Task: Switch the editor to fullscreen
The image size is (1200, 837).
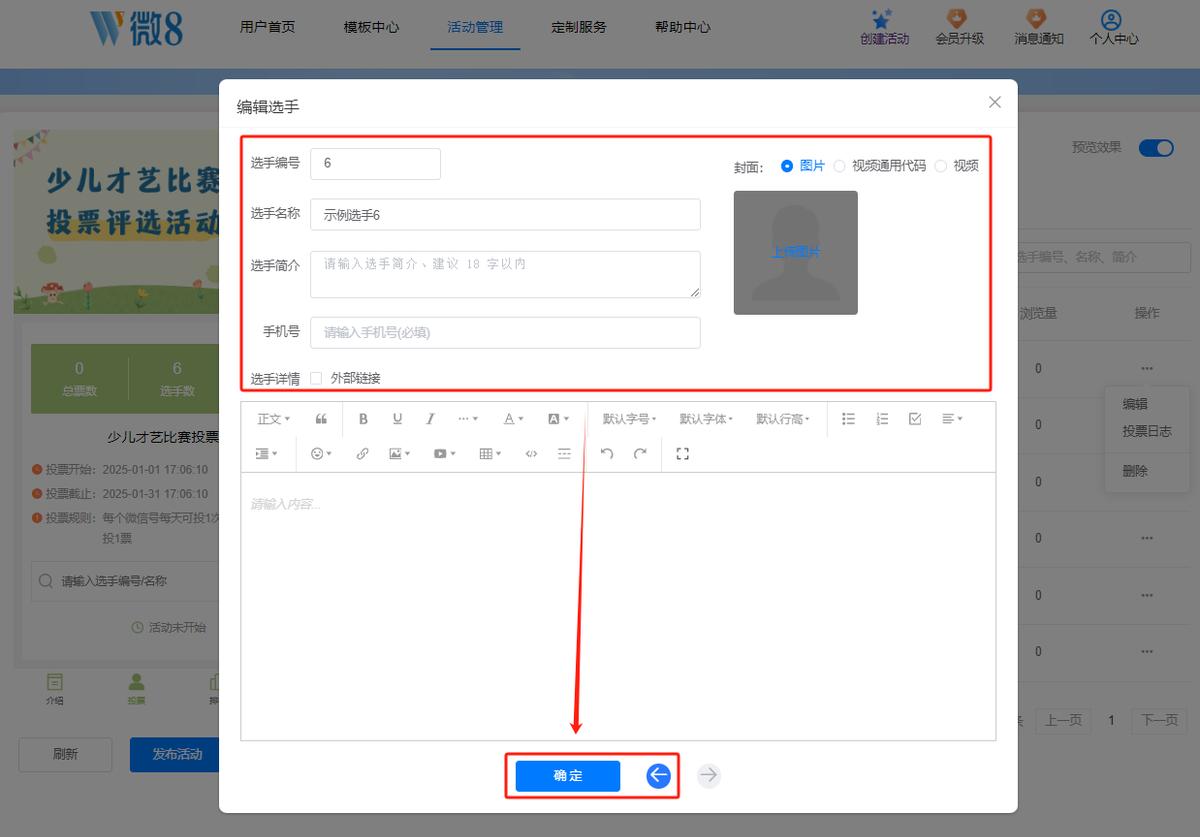Action: point(683,454)
